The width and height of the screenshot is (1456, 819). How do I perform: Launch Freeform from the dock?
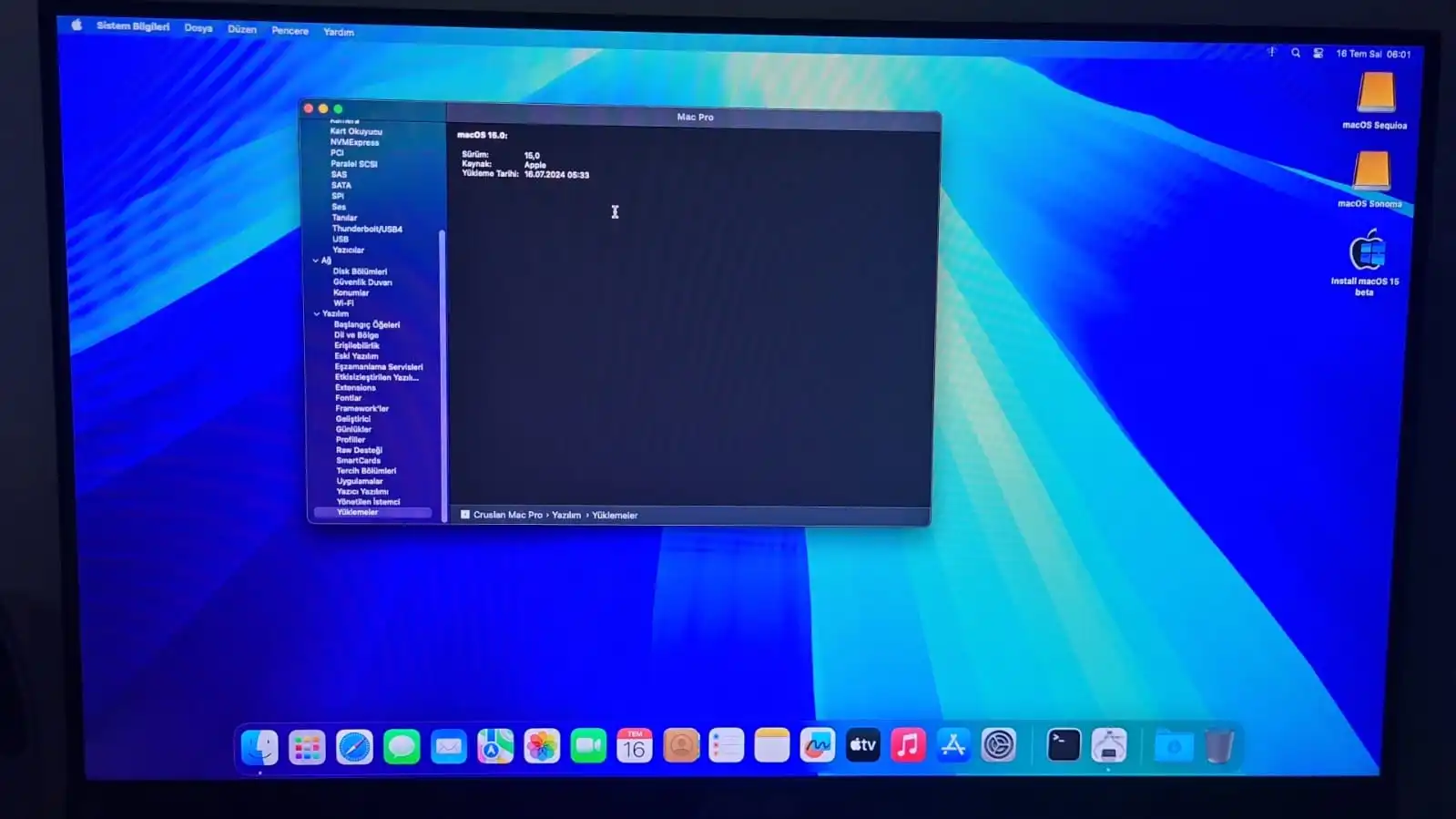818,746
